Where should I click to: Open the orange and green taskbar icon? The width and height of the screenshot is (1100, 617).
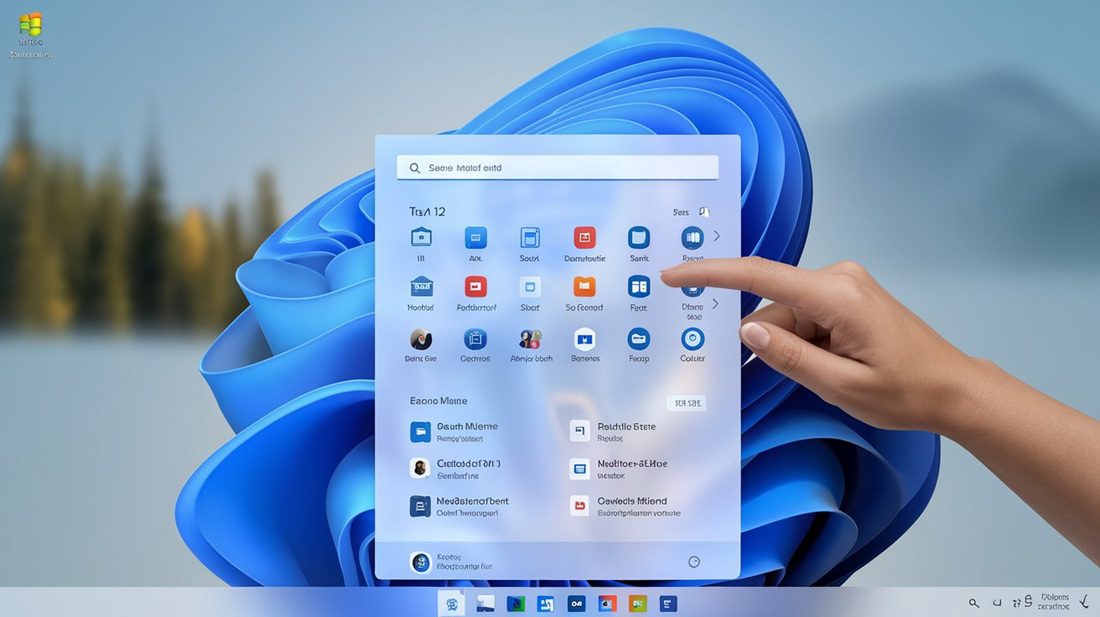(638, 604)
